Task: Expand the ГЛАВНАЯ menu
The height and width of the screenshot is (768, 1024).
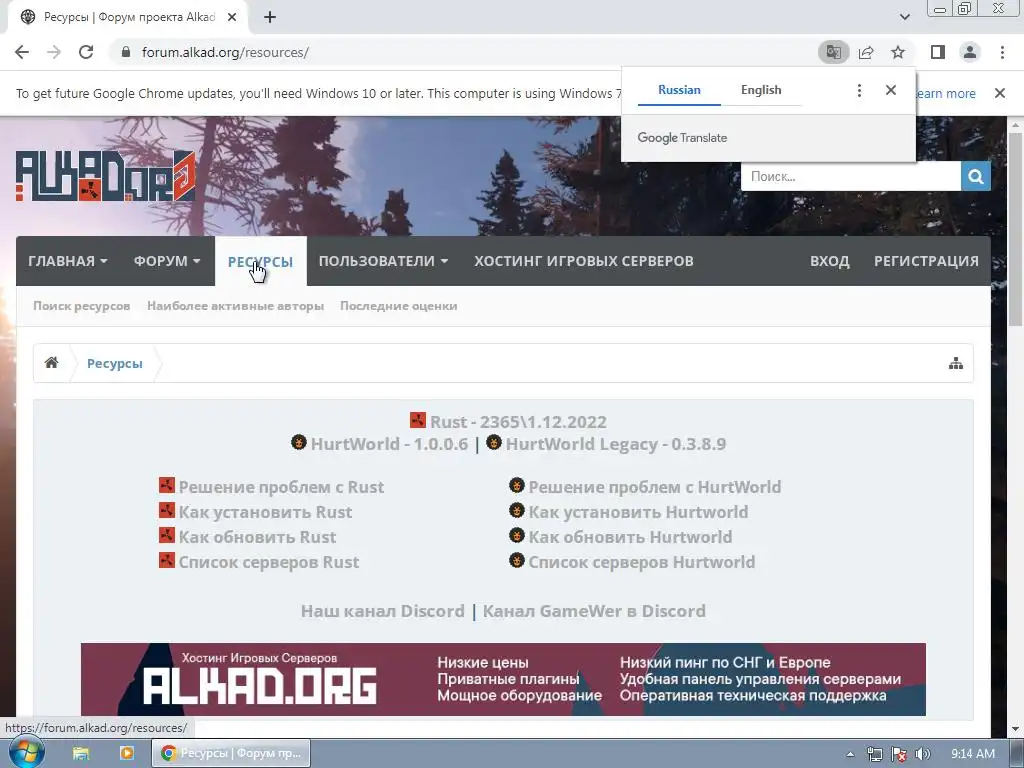Action: tap(67, 261)
